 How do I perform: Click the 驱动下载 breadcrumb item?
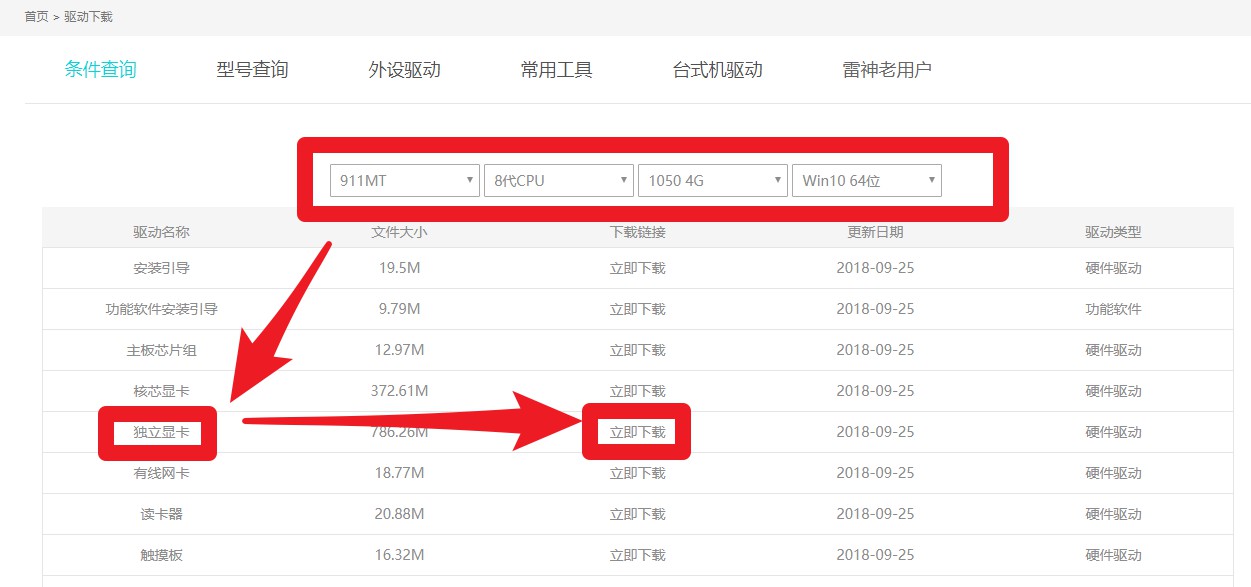pyautogui.click(x=88, y=17)
